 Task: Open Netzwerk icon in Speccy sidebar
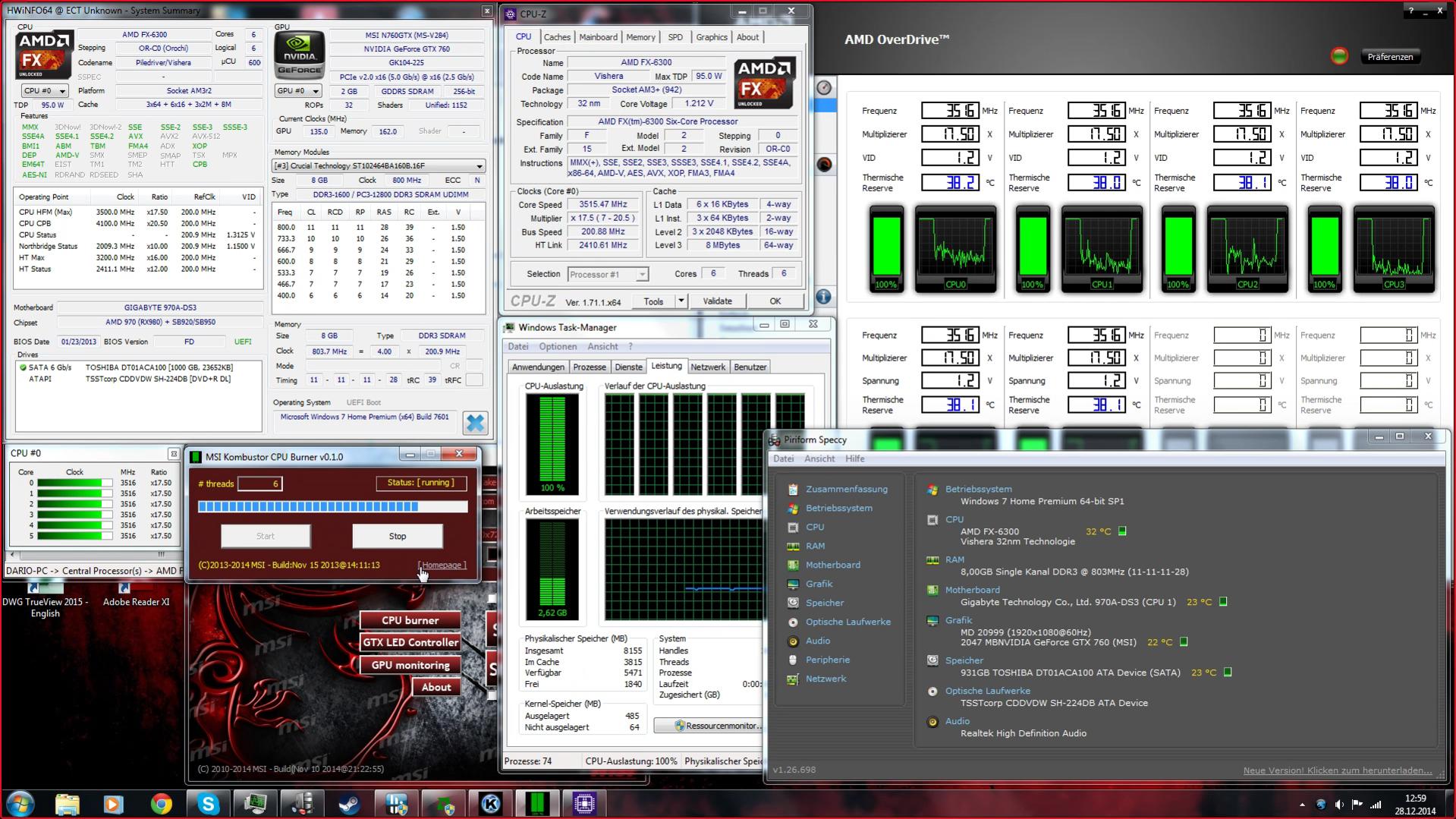click(793, 679)
